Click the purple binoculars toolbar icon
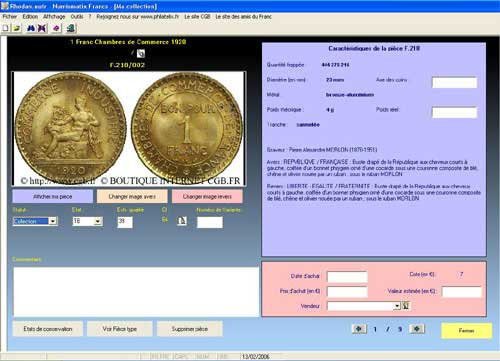 [42, 28]
